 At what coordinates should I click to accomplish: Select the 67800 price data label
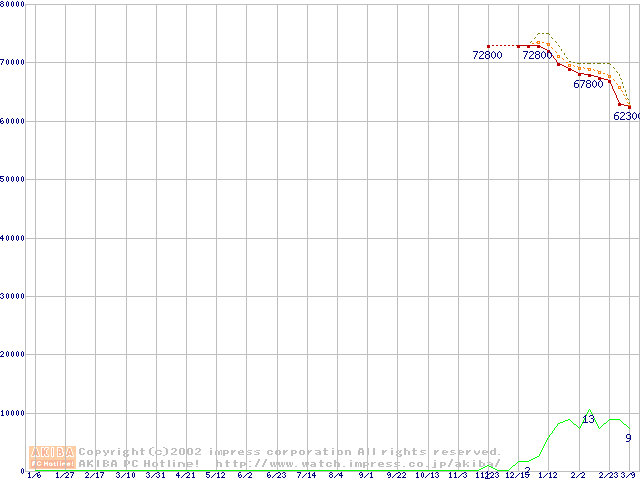(x=588, y=85)
